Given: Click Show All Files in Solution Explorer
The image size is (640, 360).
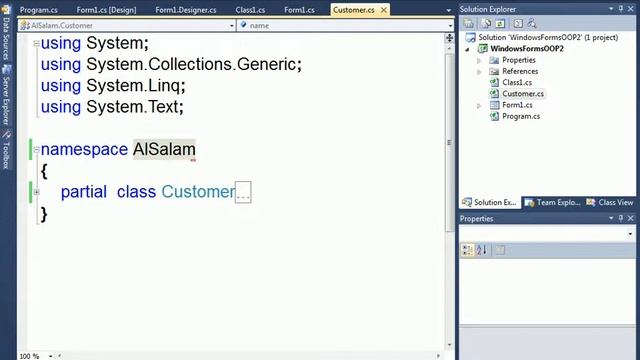Looking at the screenshot, I should pos(486,24).
